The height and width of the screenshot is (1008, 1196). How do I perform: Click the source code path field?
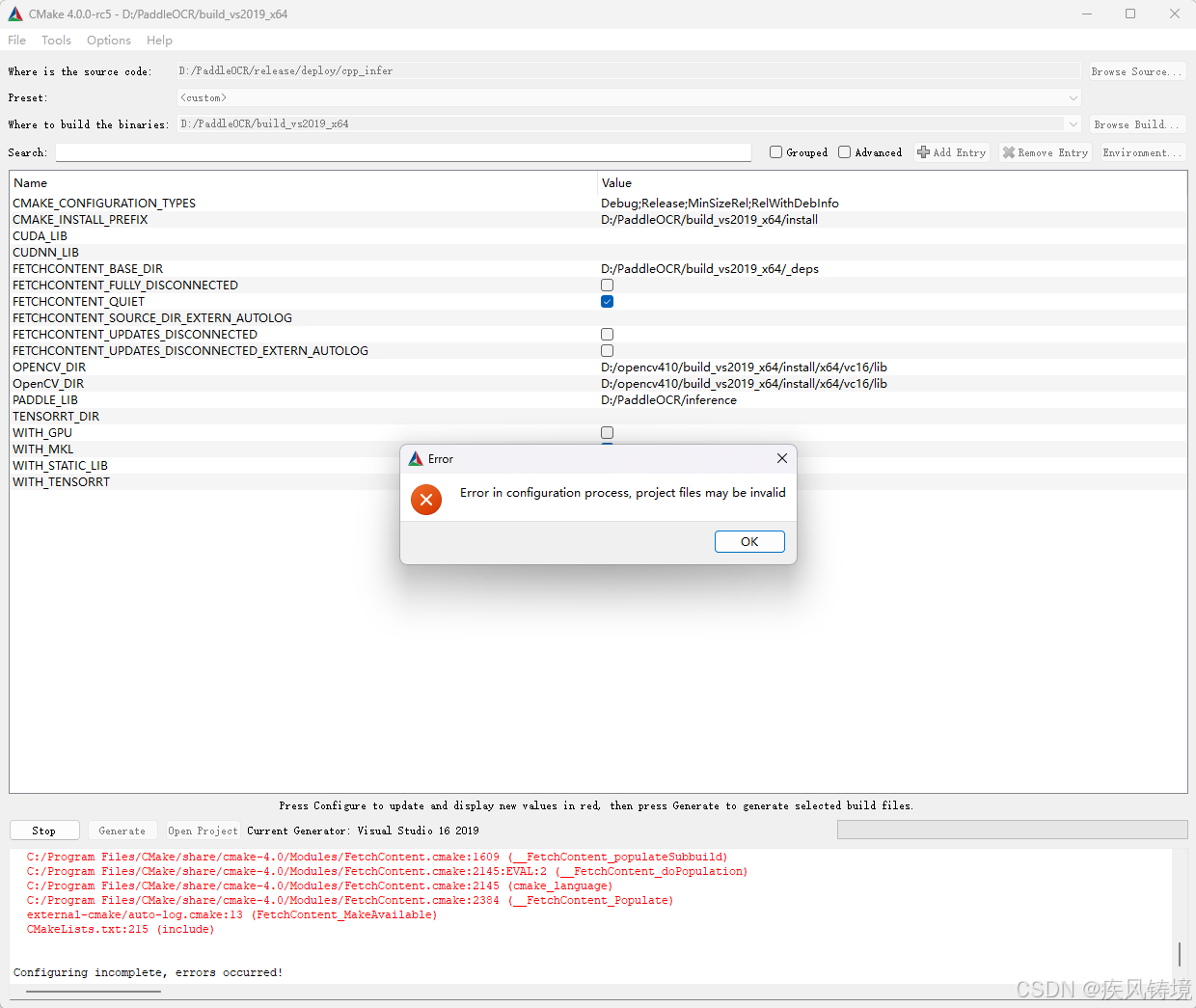(x=629, y=71)
